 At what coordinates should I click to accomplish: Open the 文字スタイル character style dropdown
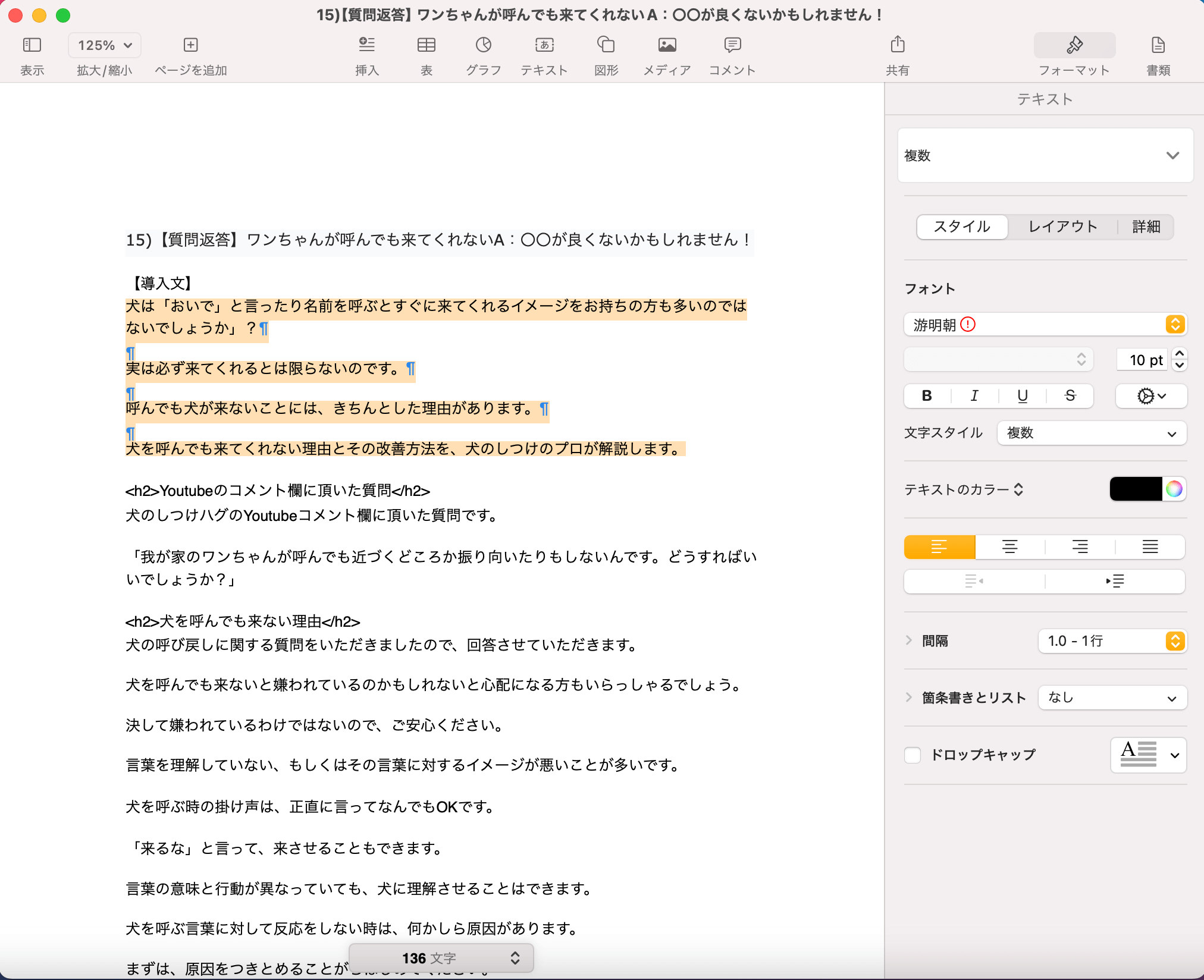pos(1092,433)
